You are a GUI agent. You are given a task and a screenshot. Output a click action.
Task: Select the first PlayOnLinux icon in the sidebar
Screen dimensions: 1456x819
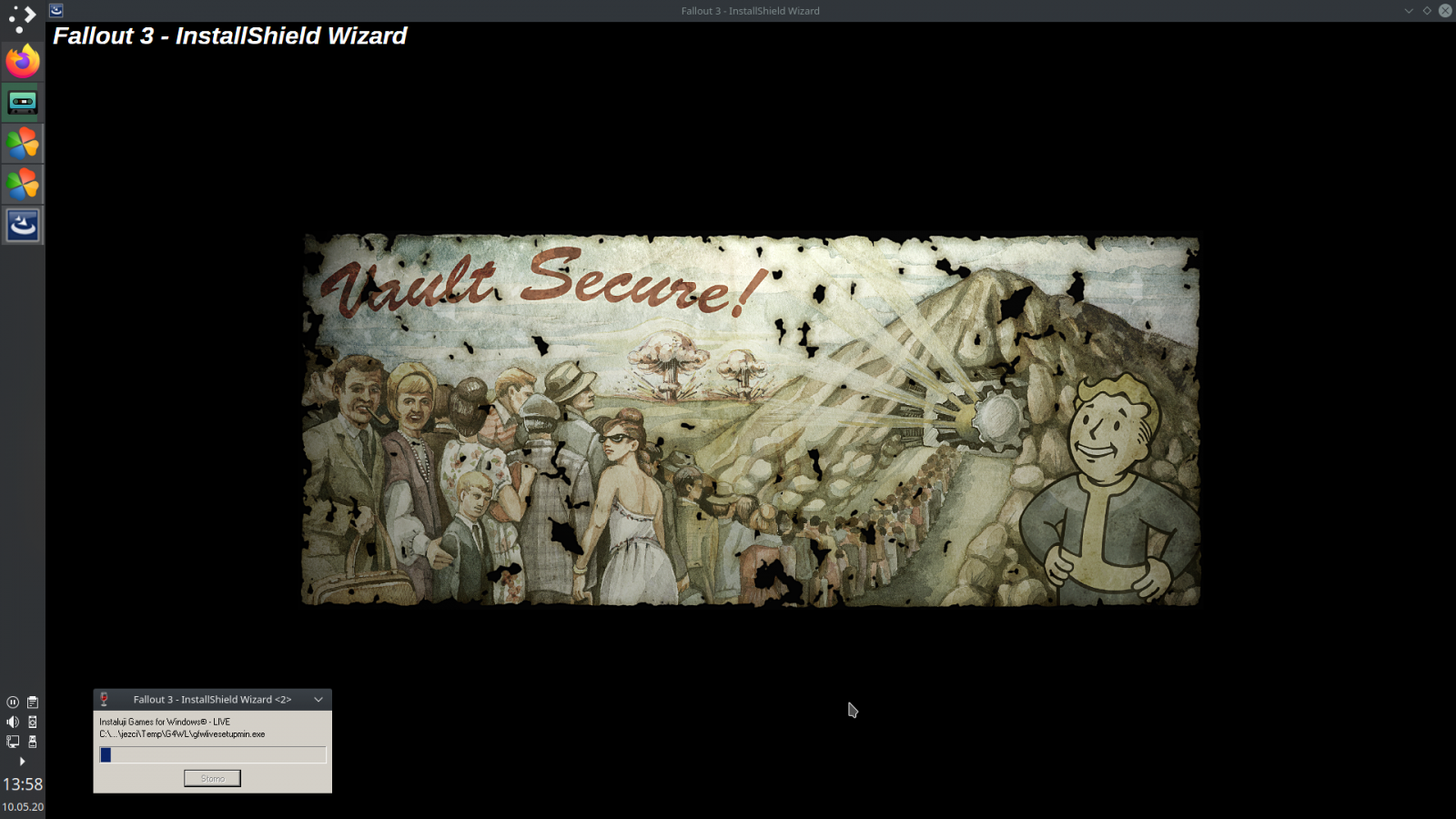click(x=21, y=143)
